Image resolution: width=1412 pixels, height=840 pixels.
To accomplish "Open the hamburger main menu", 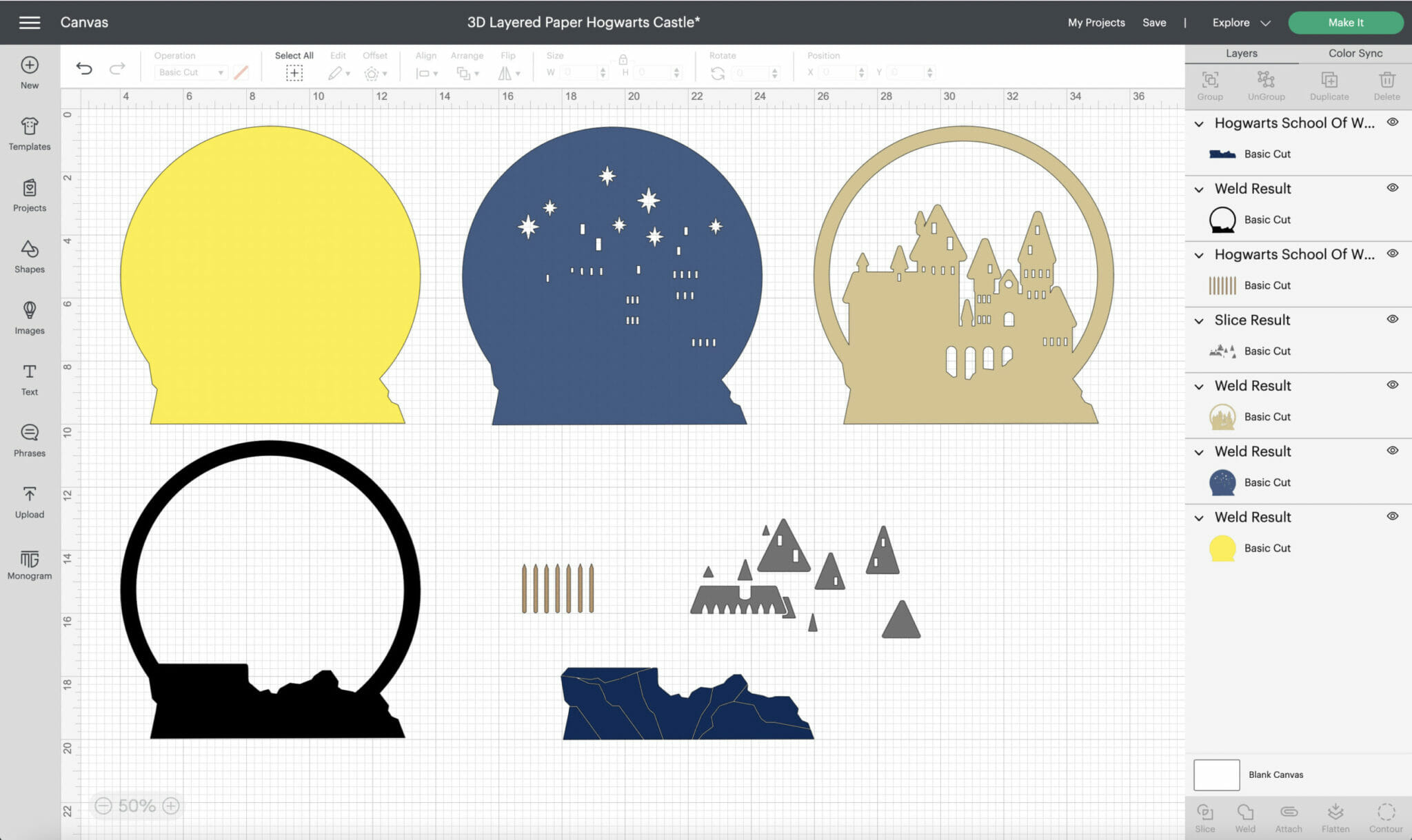I will (29, 23).
